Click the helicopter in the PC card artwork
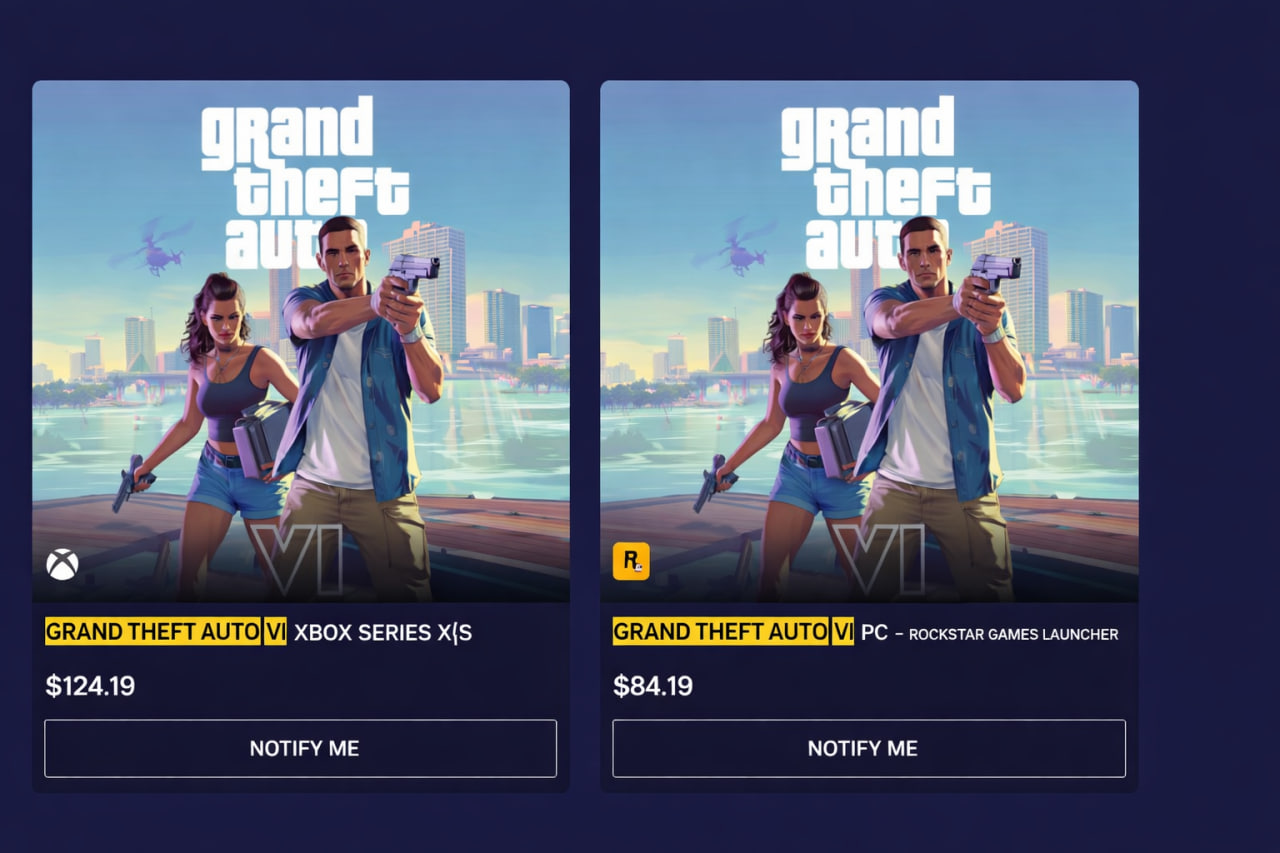Screen dimensions: 1280x853 (733, 246)
